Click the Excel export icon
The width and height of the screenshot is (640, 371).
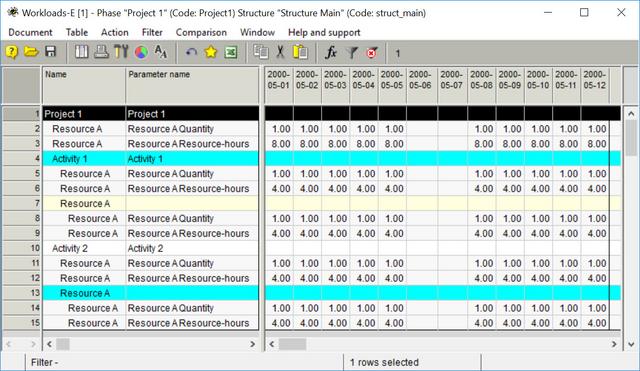tap(231, 52)
